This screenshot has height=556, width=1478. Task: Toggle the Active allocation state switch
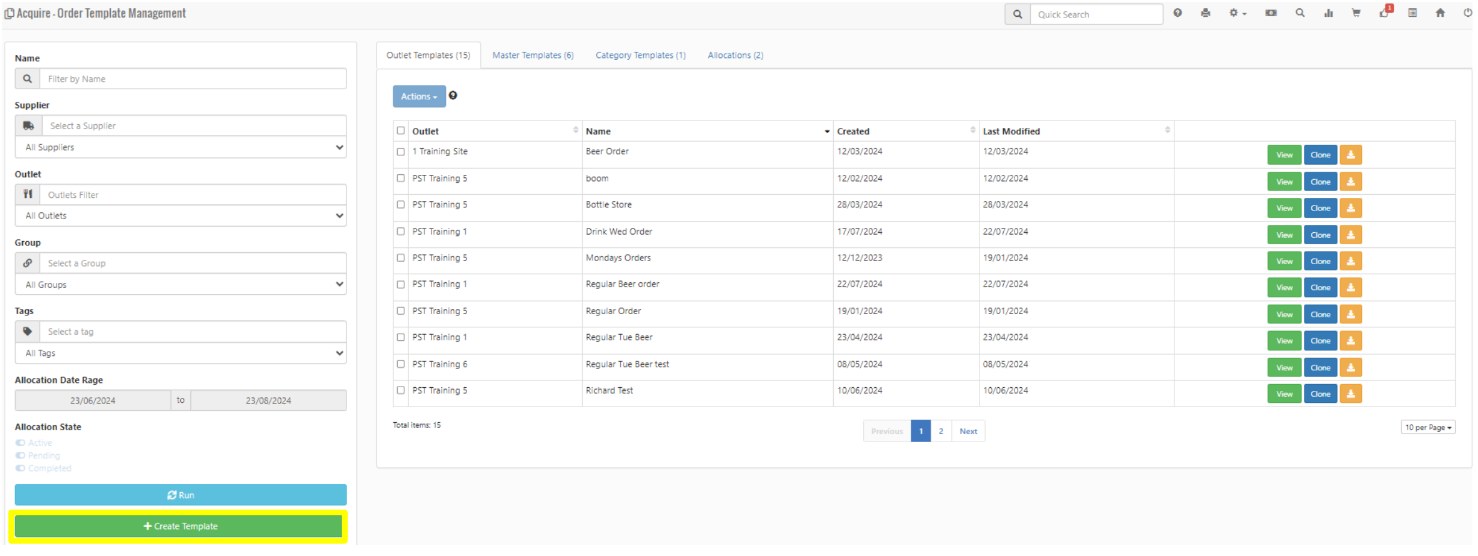point(21,443)
